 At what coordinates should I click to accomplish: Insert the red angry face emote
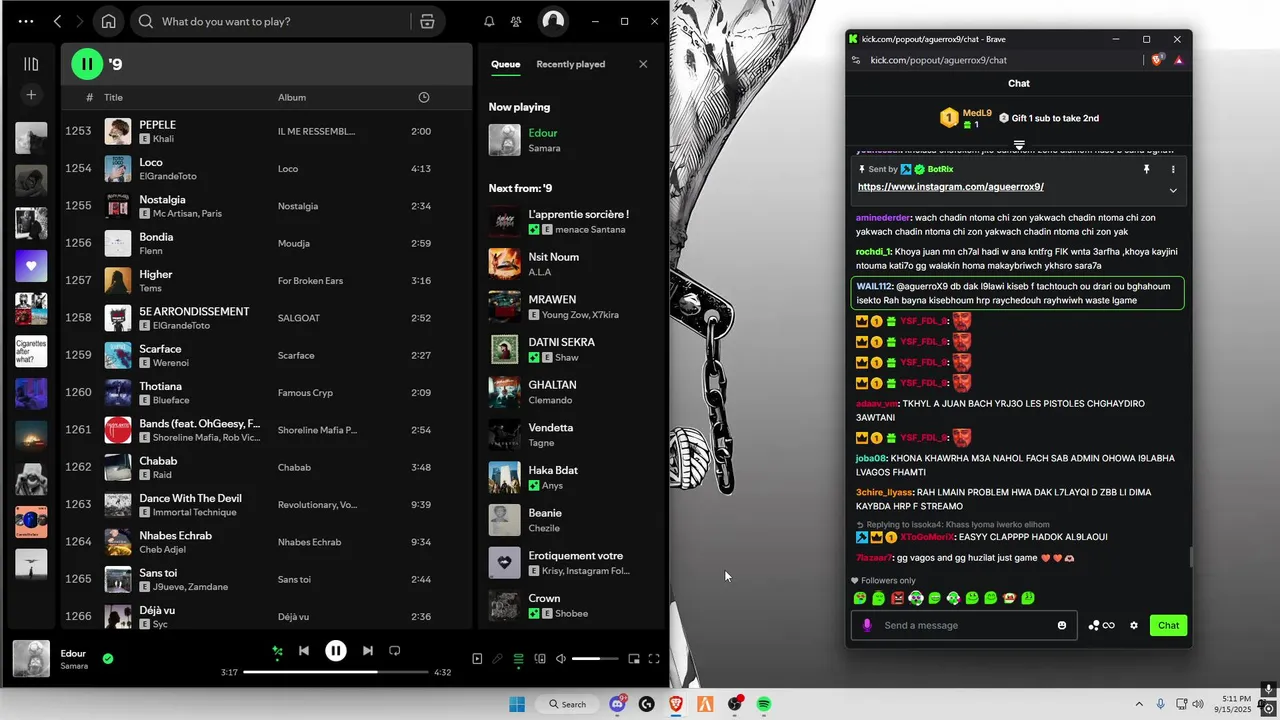click(897, 598)
